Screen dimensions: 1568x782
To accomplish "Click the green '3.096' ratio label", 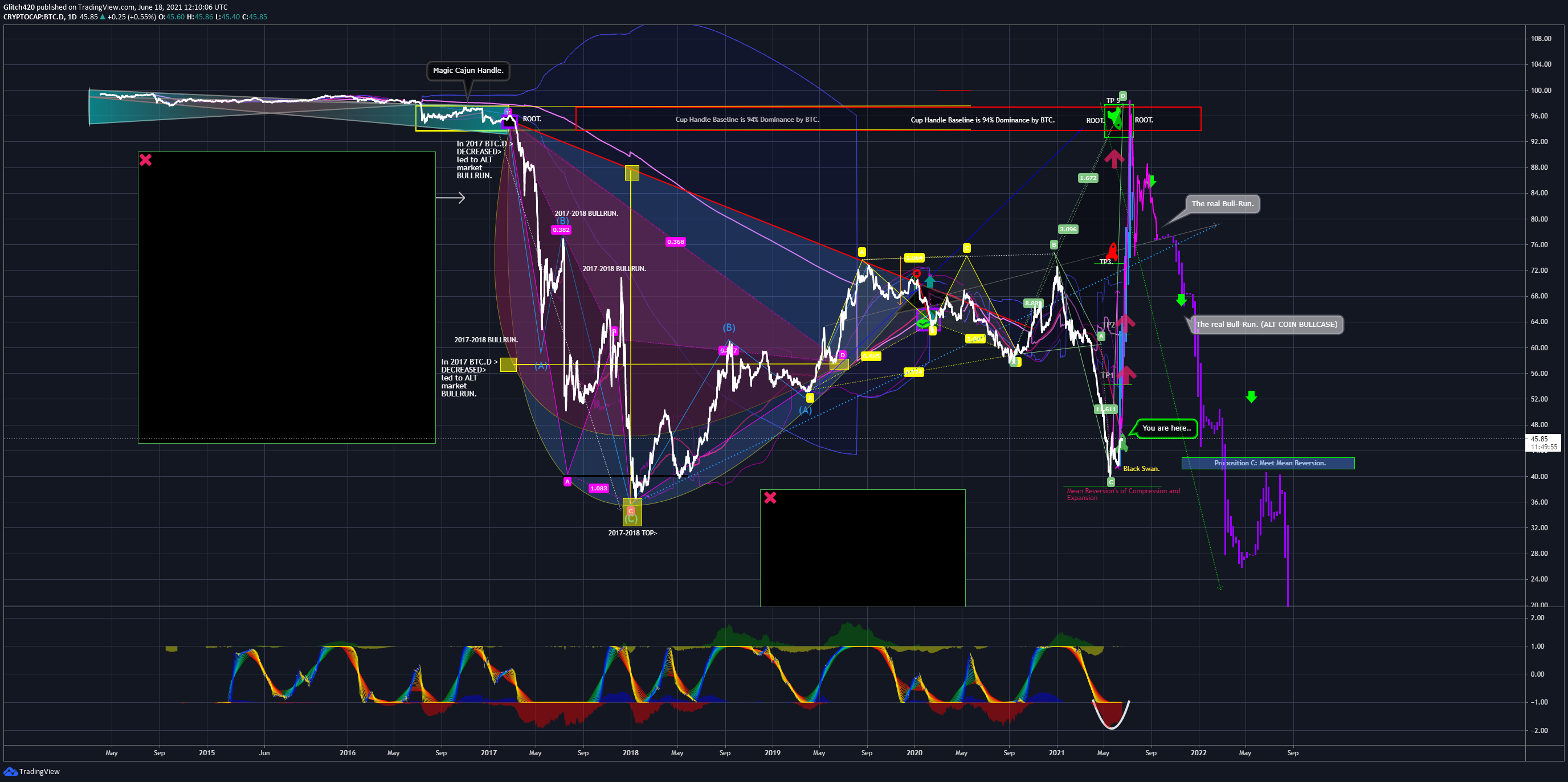I will (1068, 230).
